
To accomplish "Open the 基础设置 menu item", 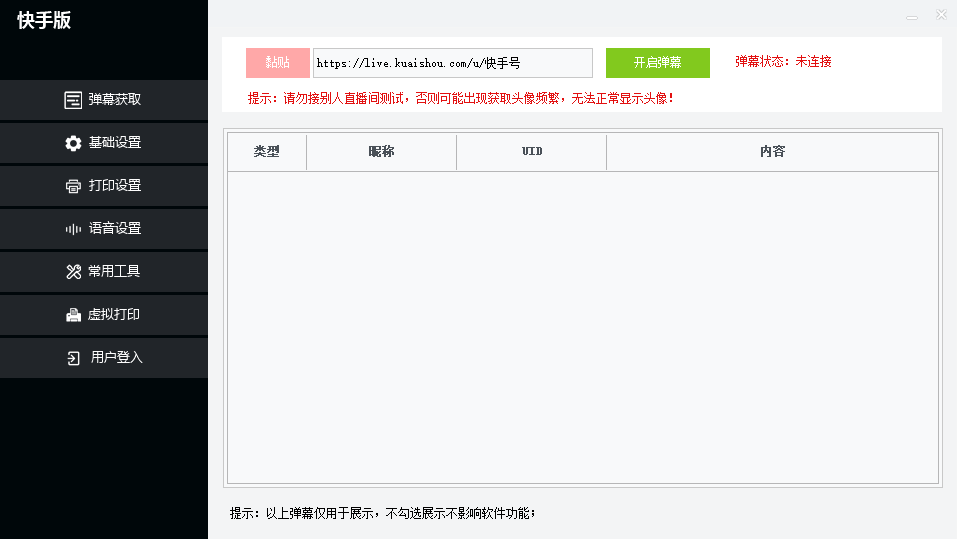I will tap(104, 143).
